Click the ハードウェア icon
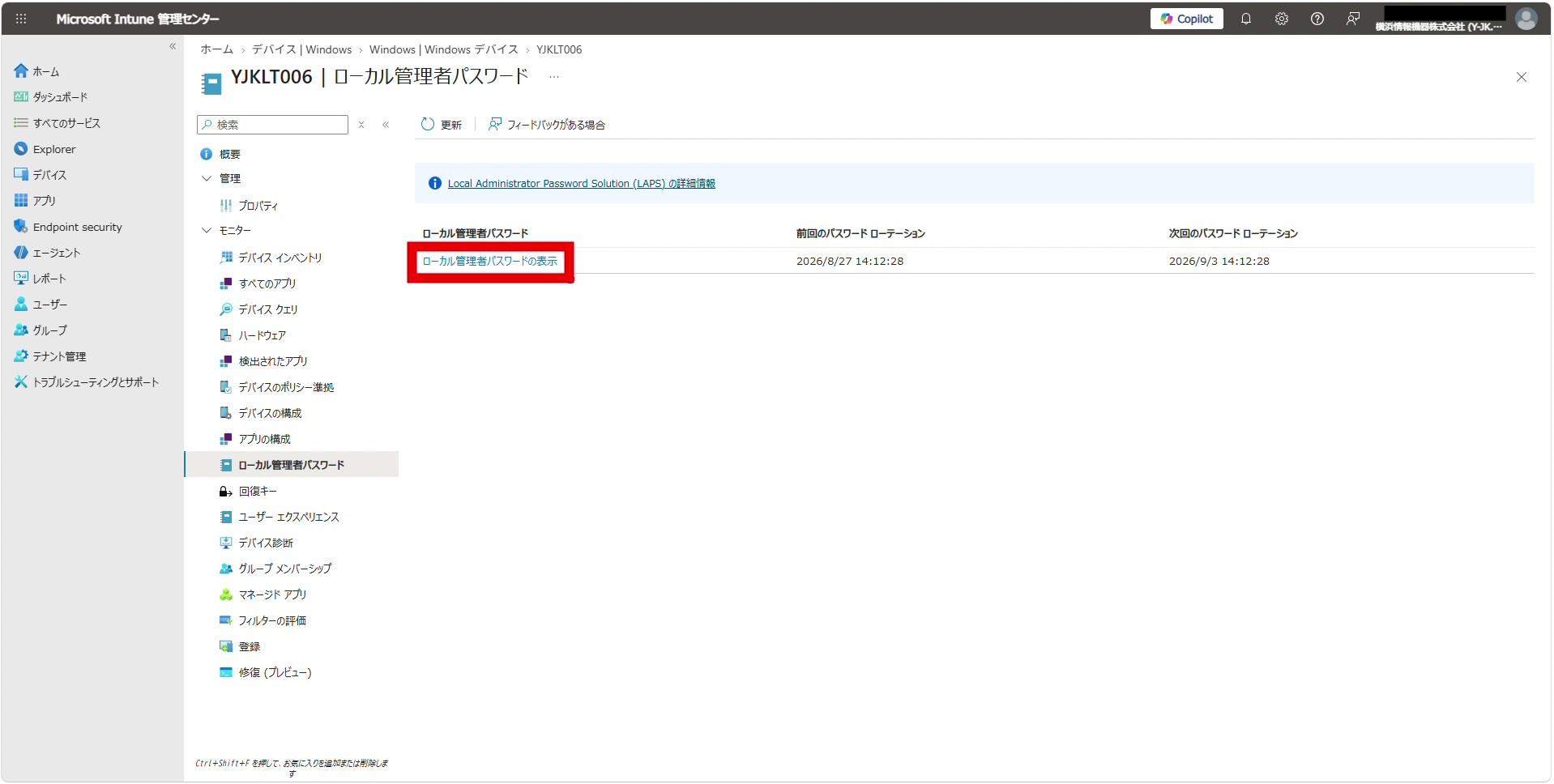The image size is (1554, 784). 226,335
